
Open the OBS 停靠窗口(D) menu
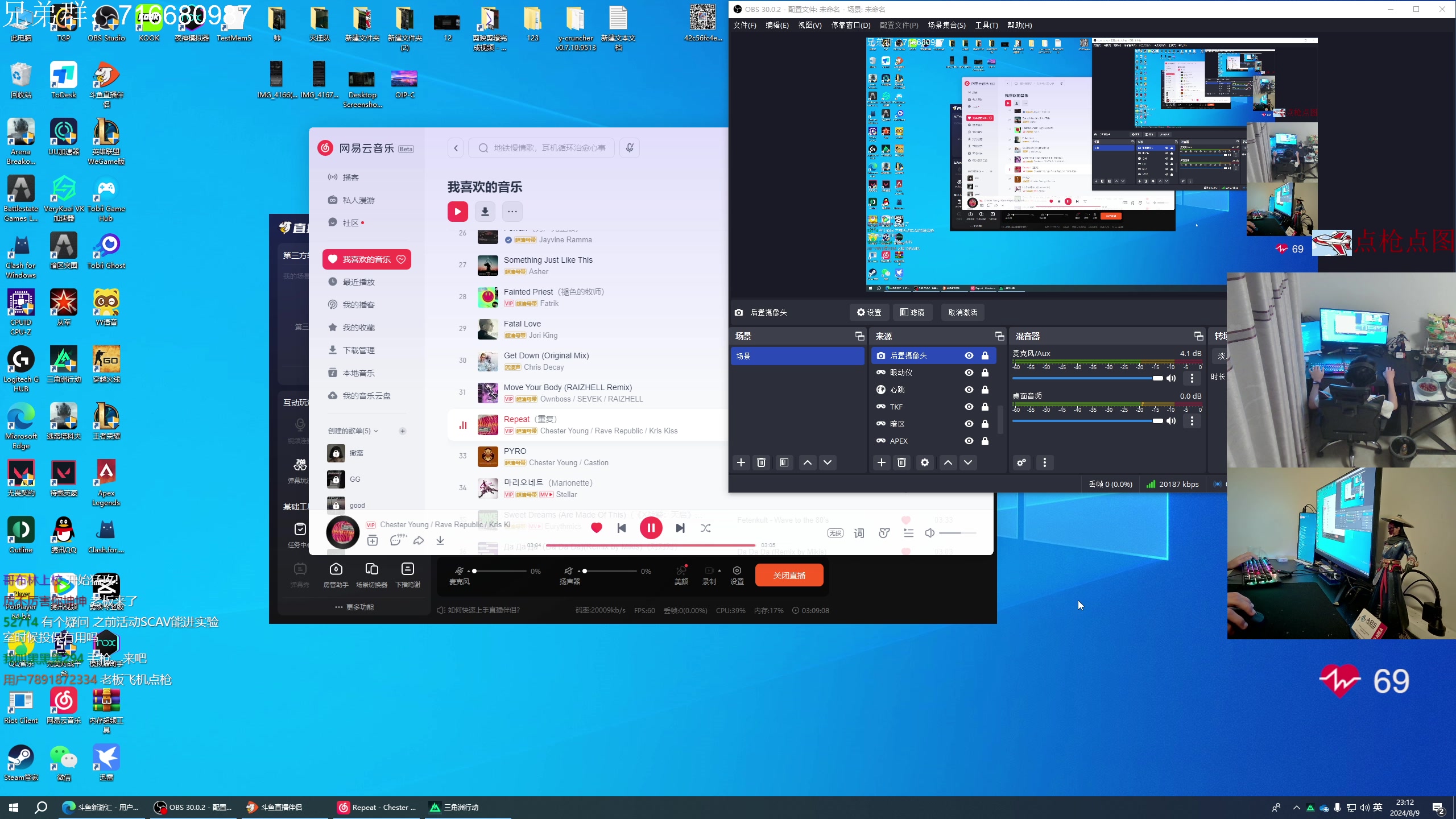coord(851,25)
